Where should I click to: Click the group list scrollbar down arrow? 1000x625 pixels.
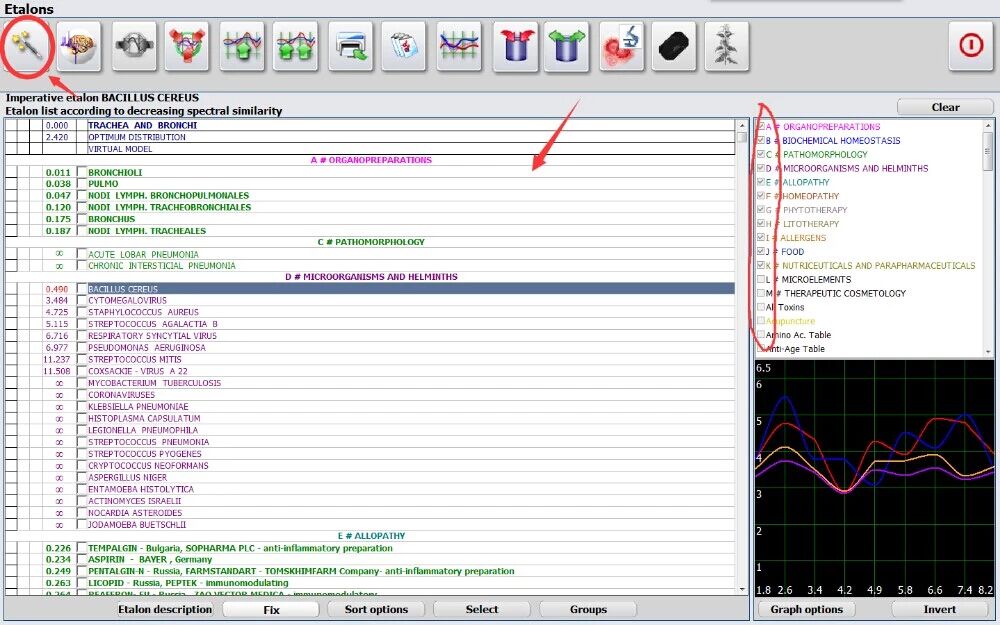pyautogui.click(x=988, y=352)
